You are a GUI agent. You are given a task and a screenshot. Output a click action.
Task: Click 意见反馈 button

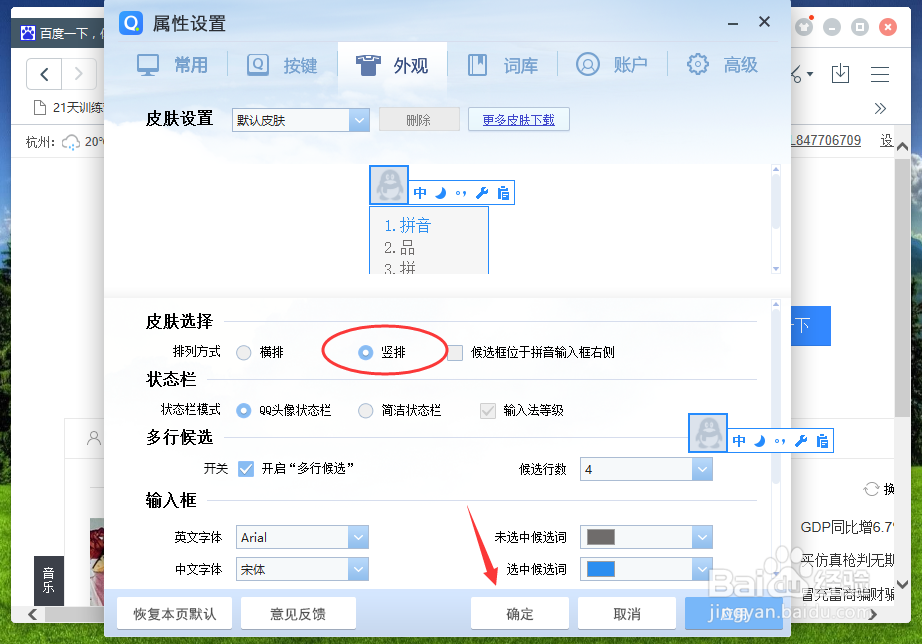298,613
